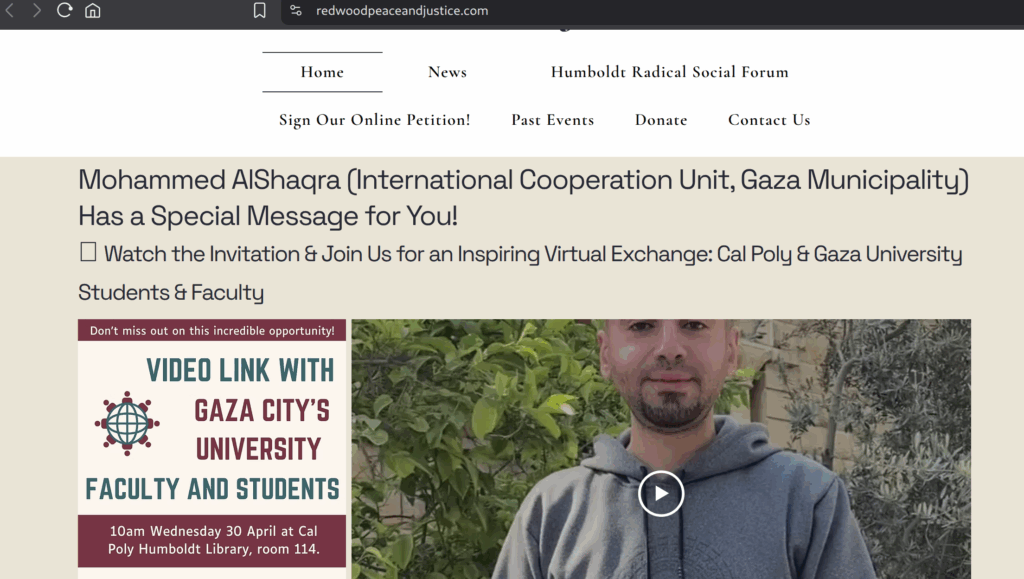The width and height of the screenshot is (1024, 579).
Task: Click the browser forward arrow
Action: pyautogui.click(x=37, y=10)
